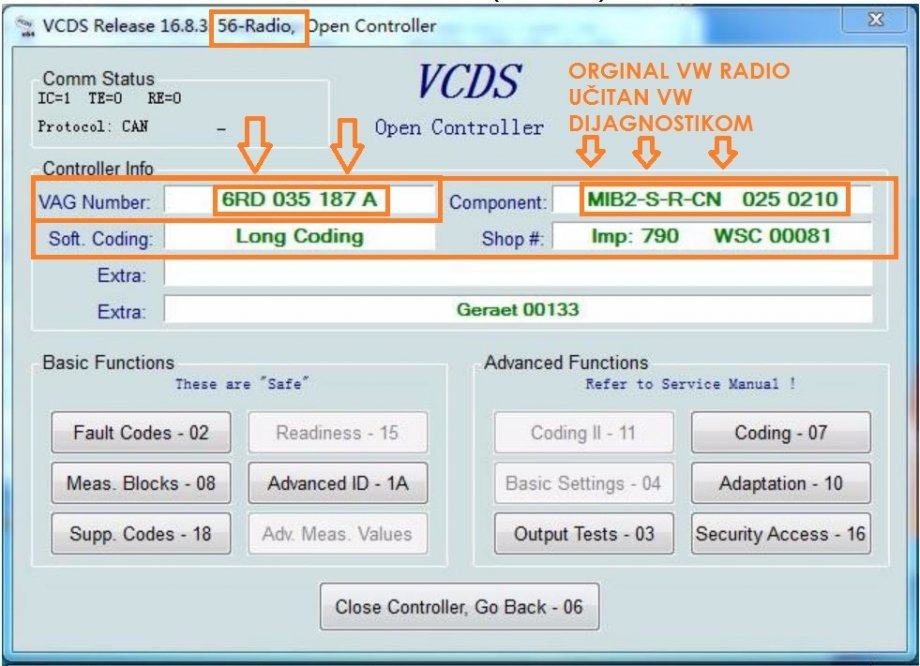The image size is (920, 666).
Task: Click the Open Controller heading under VCDS logo
Action: coord(459,127)
